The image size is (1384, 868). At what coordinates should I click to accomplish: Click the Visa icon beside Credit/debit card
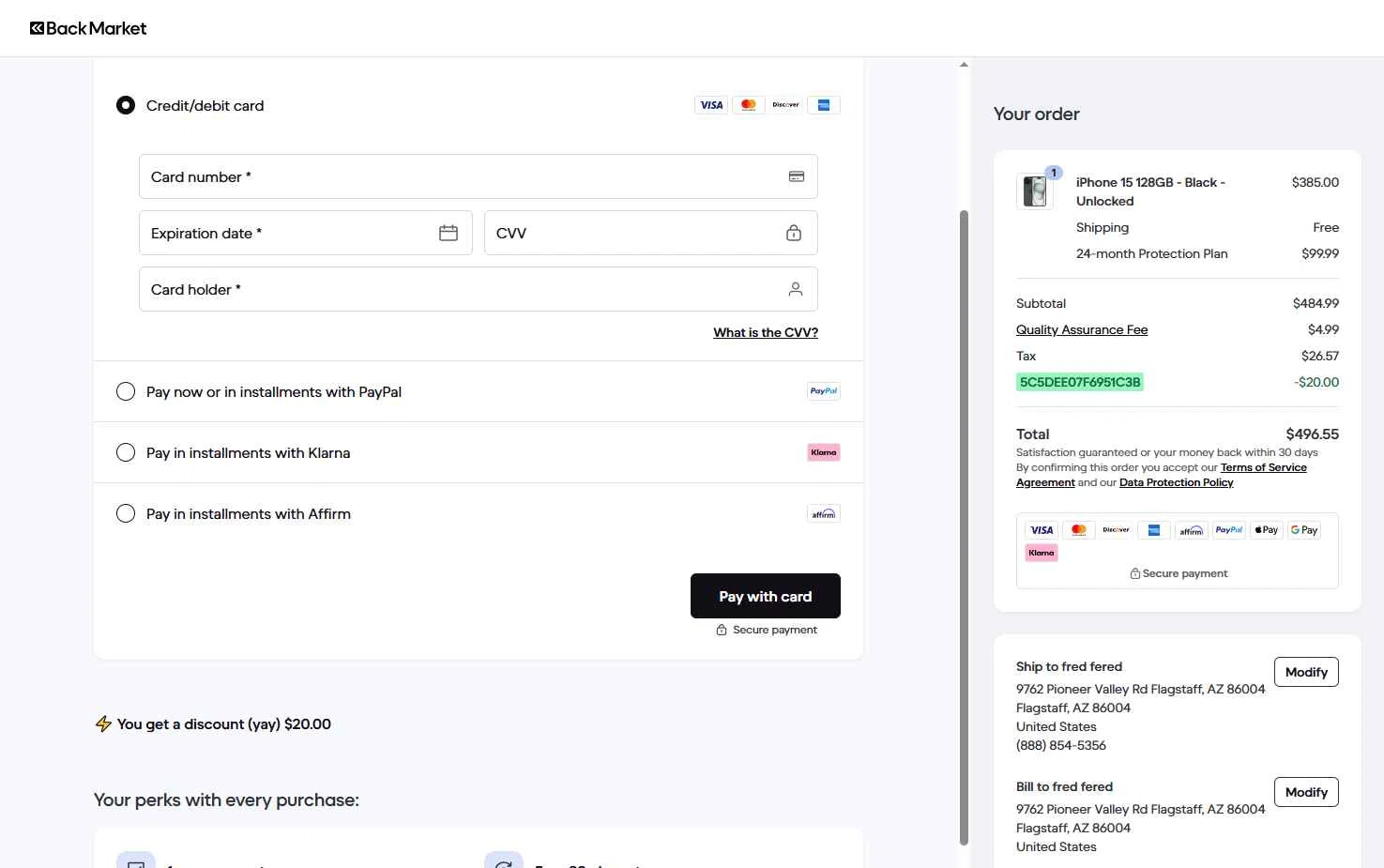(x=711, y=105)
